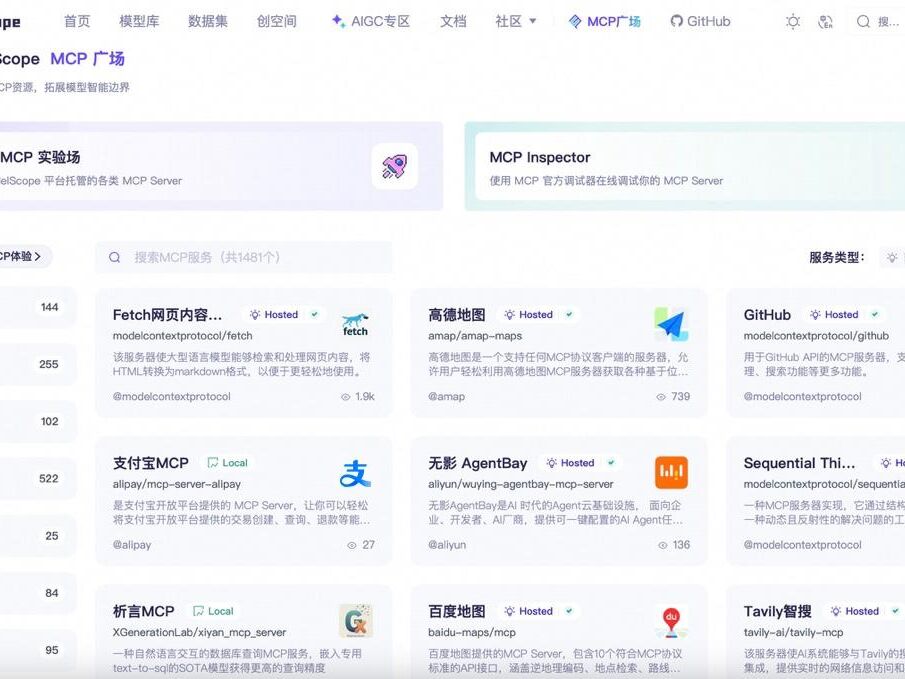Screen dimensions: 905x679
Task: Click the verified checkmark on 无影 AgentBay card
Action: [611, 463]
